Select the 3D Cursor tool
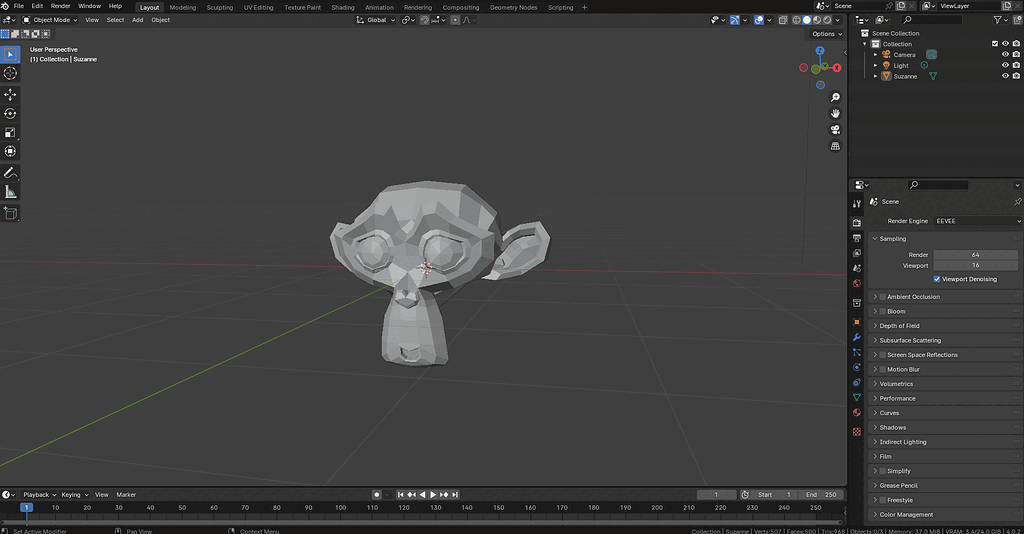 tap(10, 73)
